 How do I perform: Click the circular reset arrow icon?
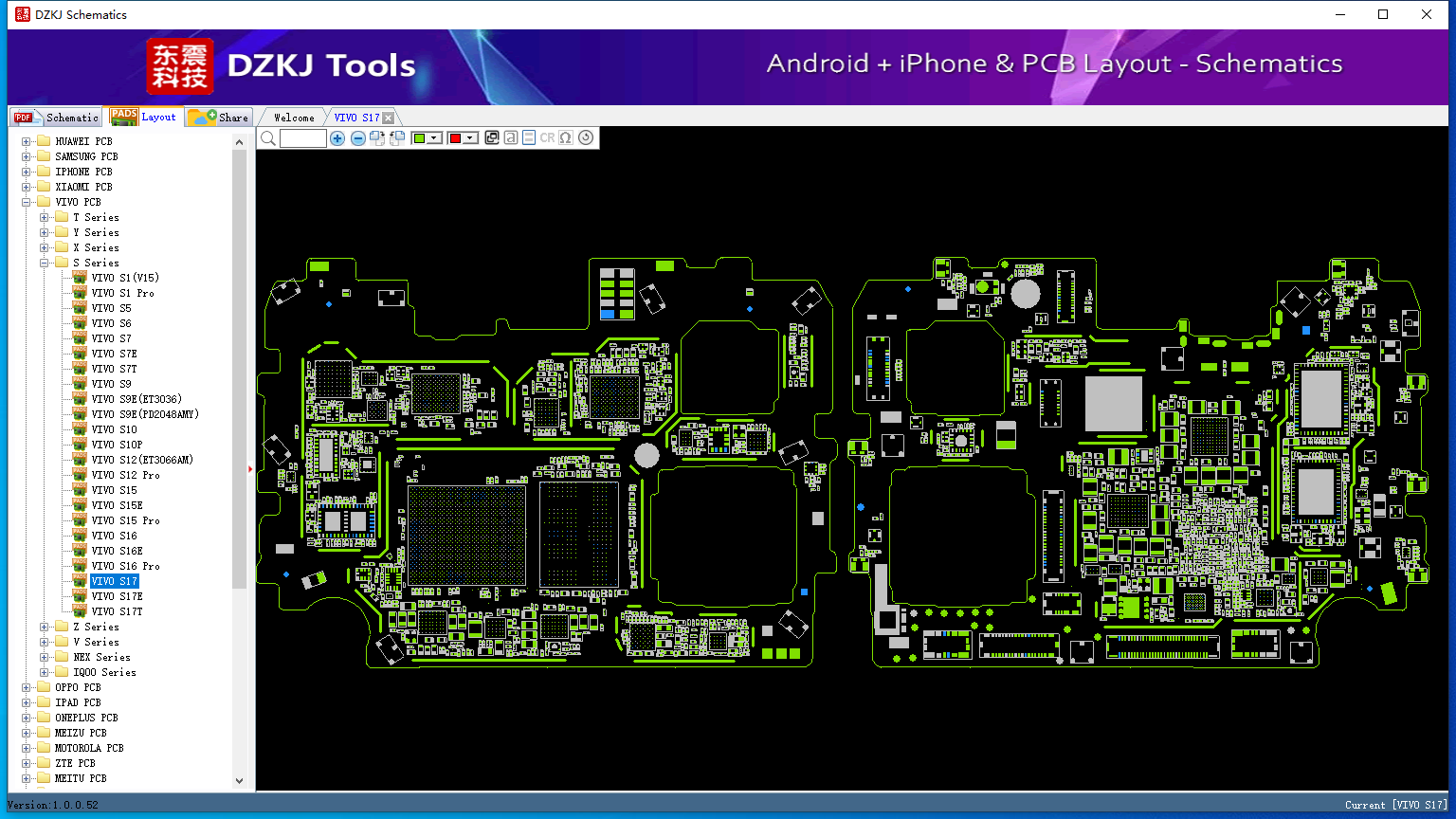(586, 137)
